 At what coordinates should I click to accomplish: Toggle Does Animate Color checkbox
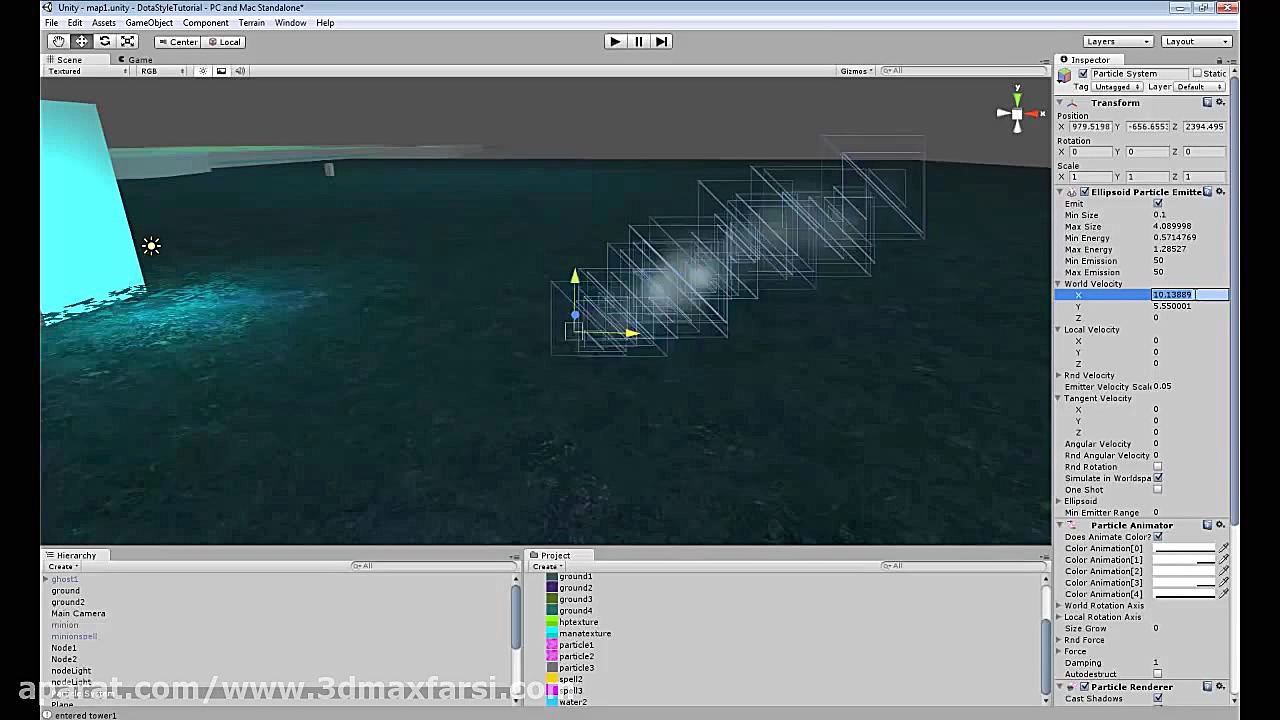point(1158,537)
